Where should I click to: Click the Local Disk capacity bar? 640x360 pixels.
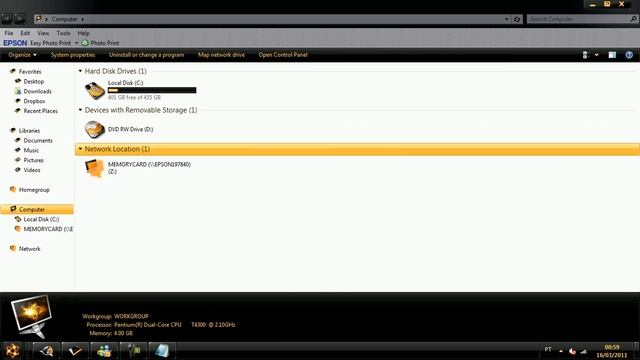coord(152,90)
